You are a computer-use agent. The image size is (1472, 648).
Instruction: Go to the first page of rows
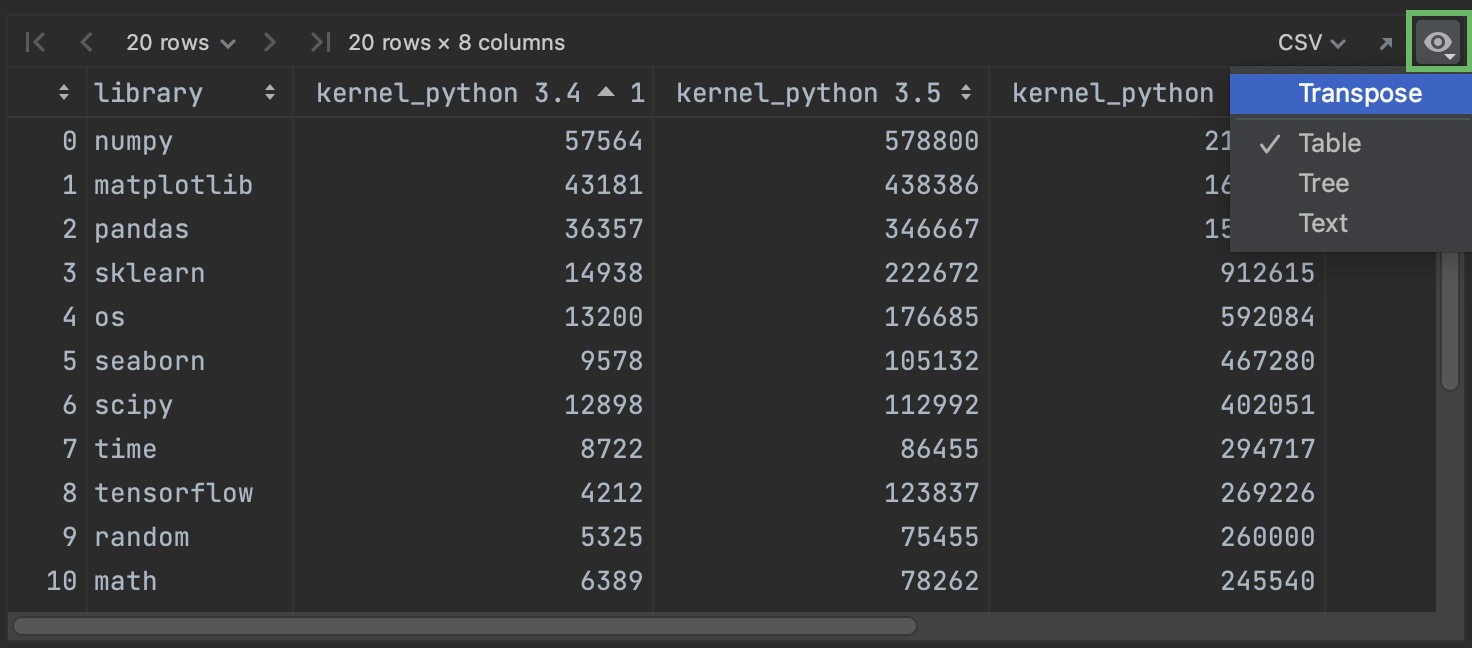(x=35, y=43)
